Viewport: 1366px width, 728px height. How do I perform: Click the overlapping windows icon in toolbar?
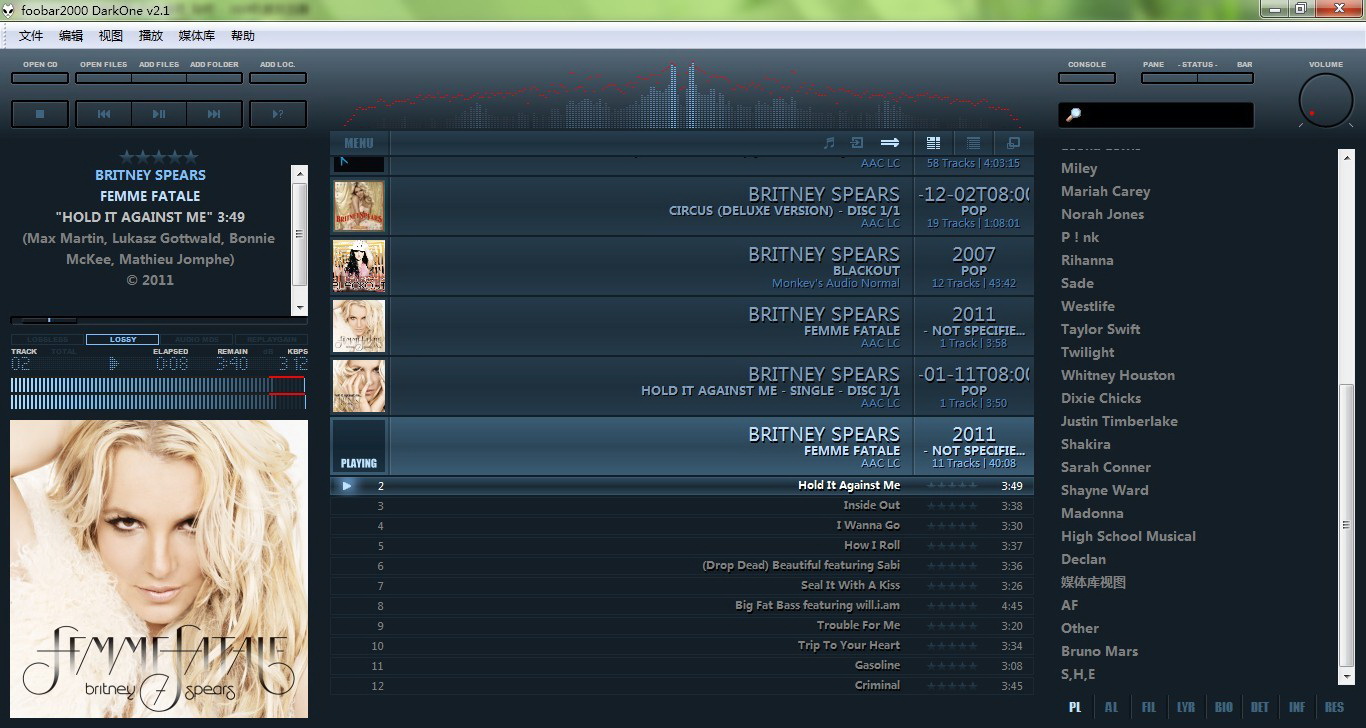tap(1013, 143)
